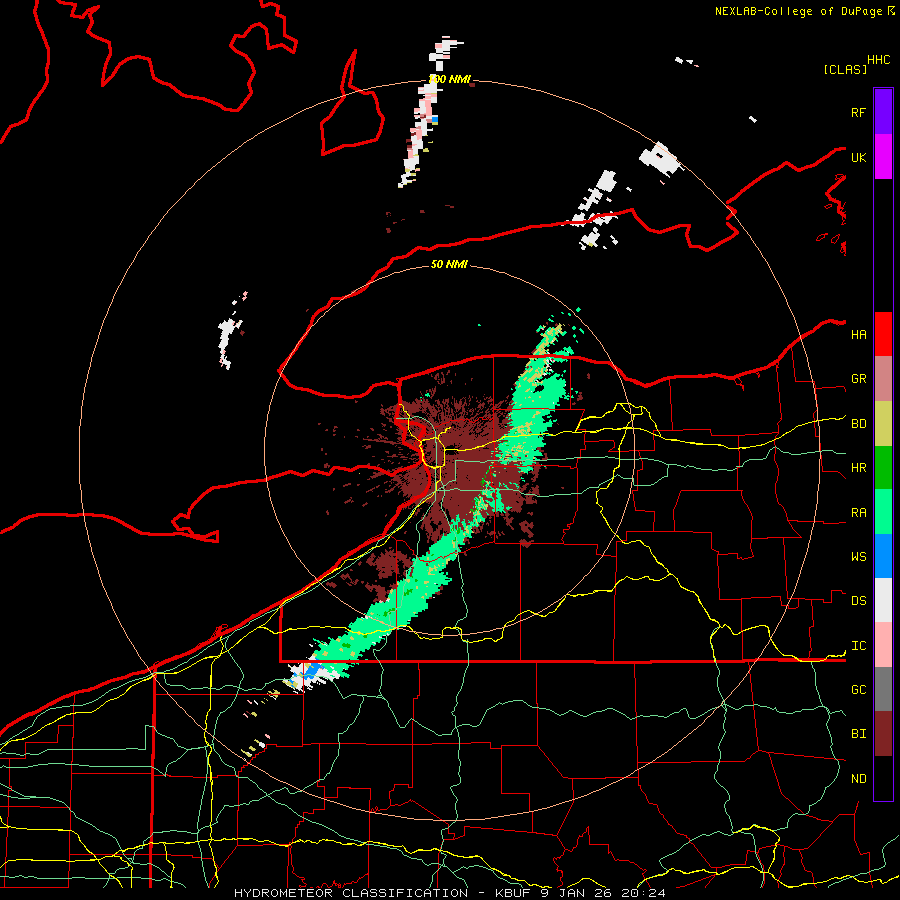
Task: Click the DS legend label
Action: pos(858,601)
